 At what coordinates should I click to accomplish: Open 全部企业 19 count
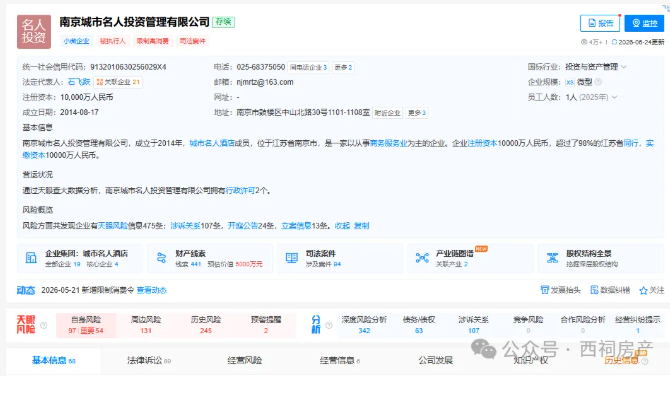[63, 264]
